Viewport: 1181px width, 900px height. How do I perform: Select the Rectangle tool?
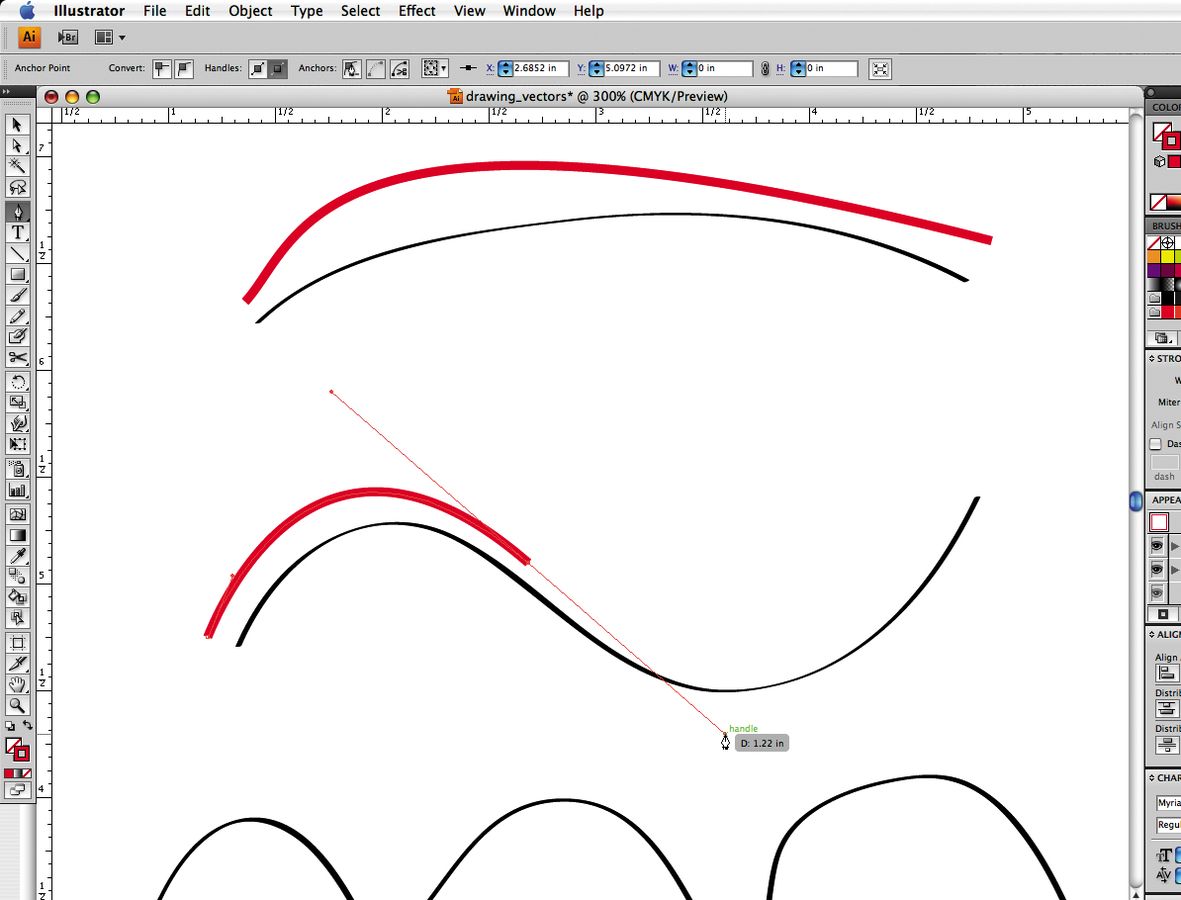pos(17,275)
